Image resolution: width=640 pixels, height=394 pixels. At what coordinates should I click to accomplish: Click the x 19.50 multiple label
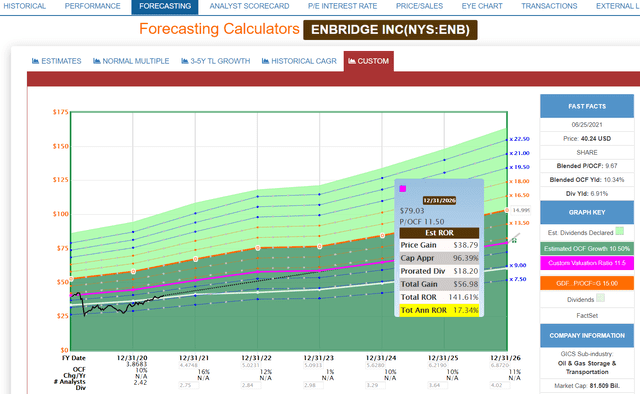click(519, 167)
